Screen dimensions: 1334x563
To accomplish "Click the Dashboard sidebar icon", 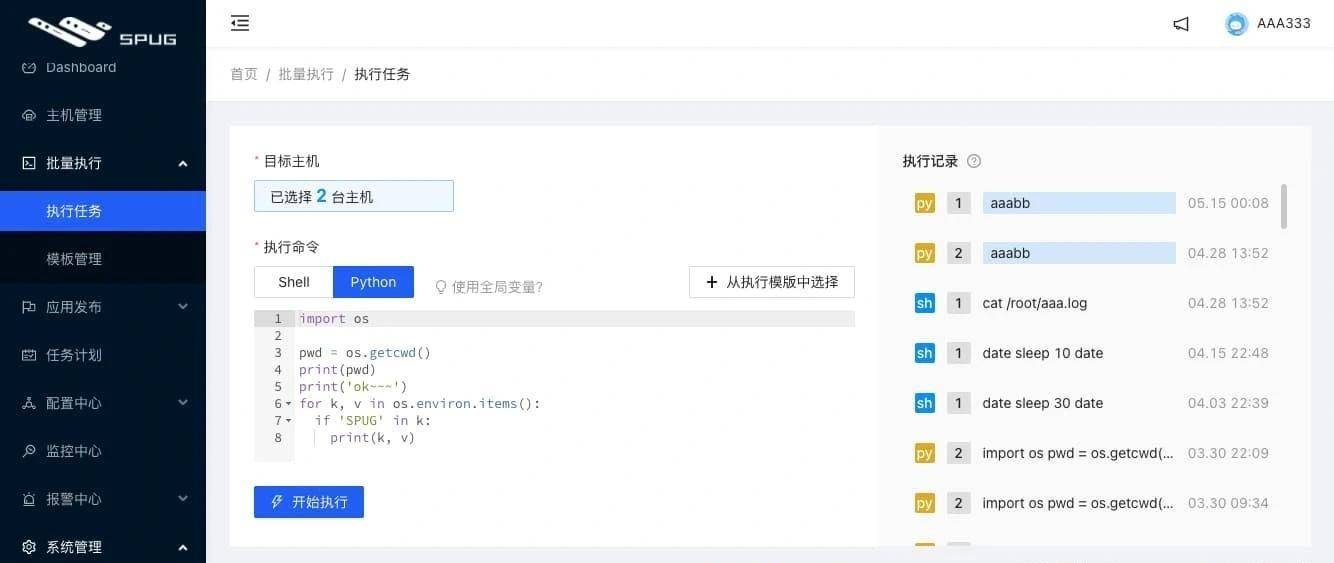I will pos(29,67).
